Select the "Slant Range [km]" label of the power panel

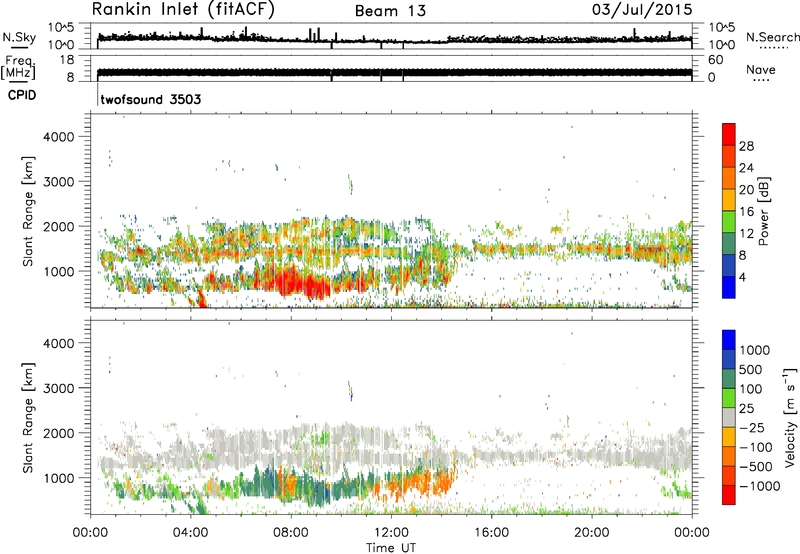pyautogui.click(x=28, y=211)
